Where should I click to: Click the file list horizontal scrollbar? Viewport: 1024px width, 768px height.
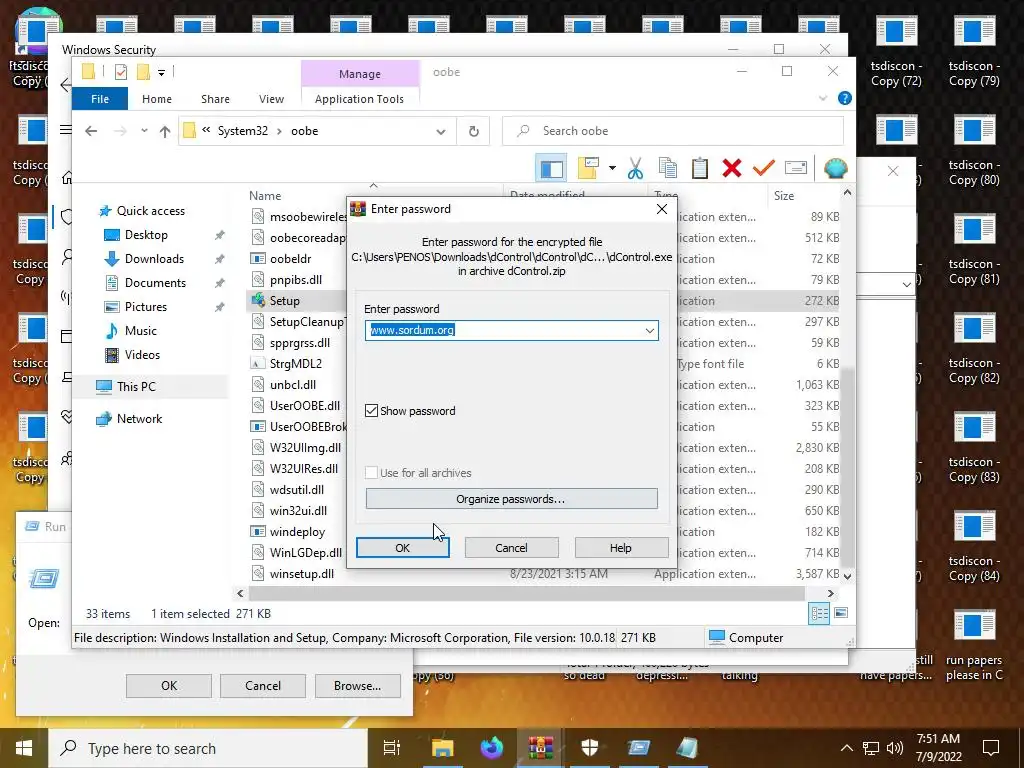[526, 593]
